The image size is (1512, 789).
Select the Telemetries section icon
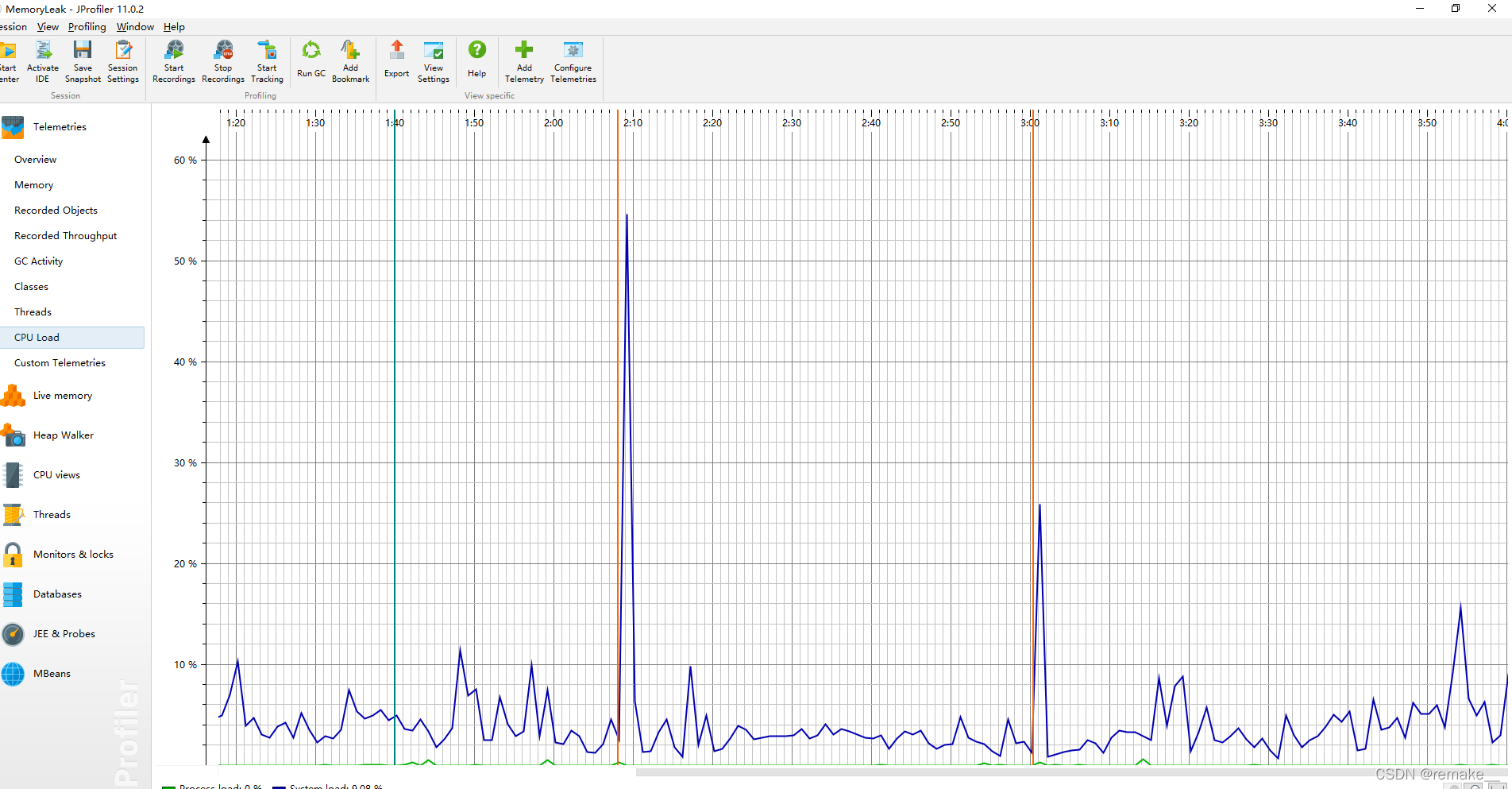pyautogui.click(x=13, y=127)
